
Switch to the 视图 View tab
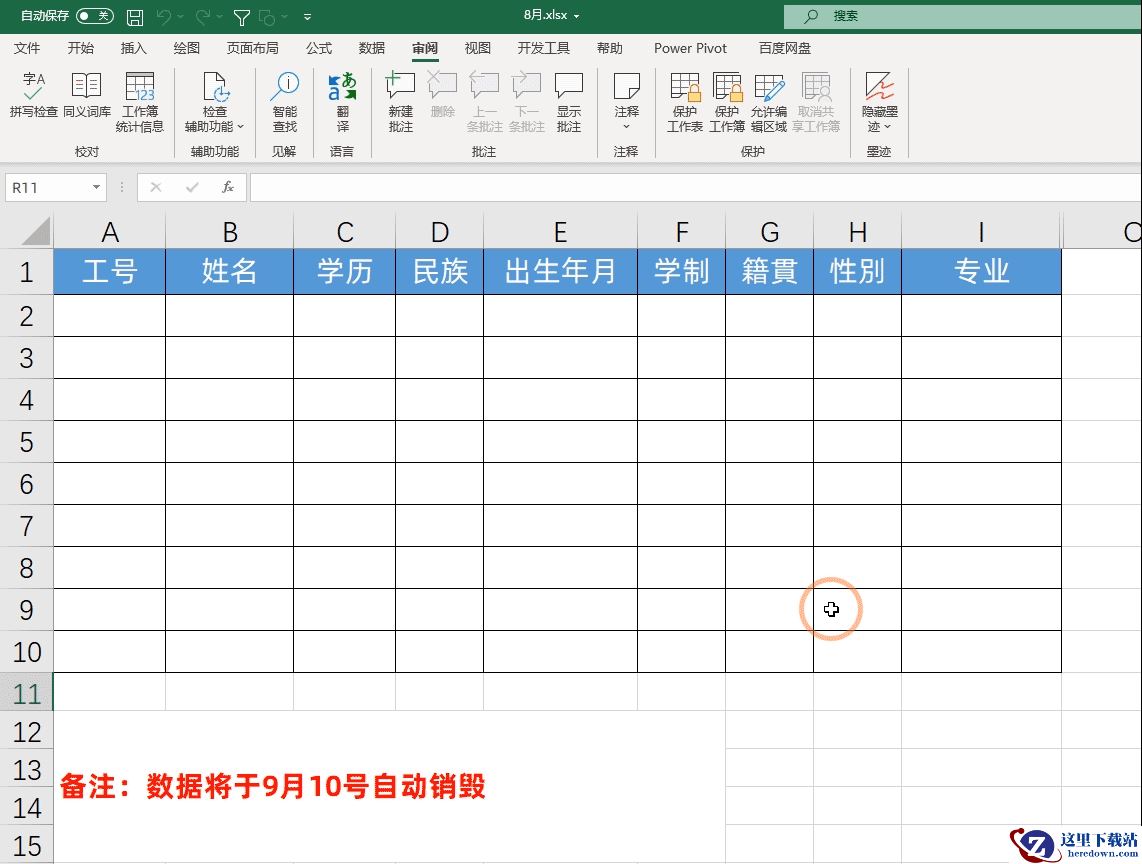(478, 48)
